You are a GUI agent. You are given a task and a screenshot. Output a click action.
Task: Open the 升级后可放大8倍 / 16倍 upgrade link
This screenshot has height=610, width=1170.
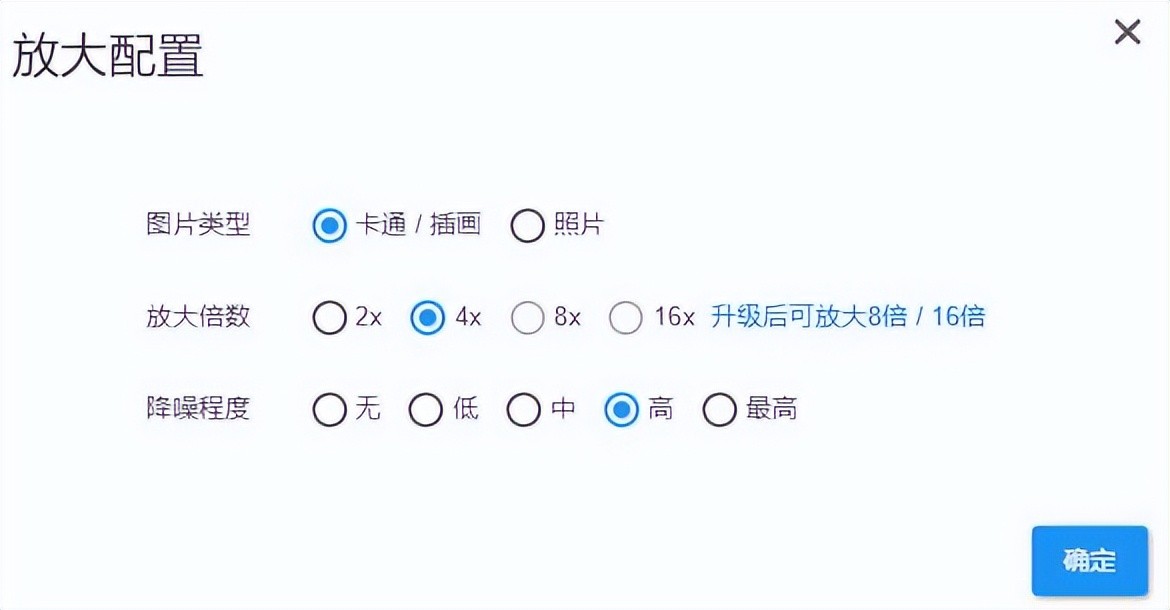click(847, 317)
